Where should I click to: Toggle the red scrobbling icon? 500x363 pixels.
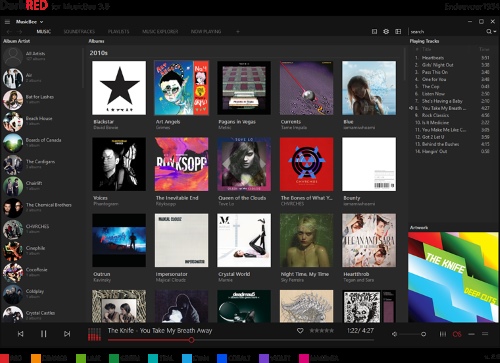457,334
